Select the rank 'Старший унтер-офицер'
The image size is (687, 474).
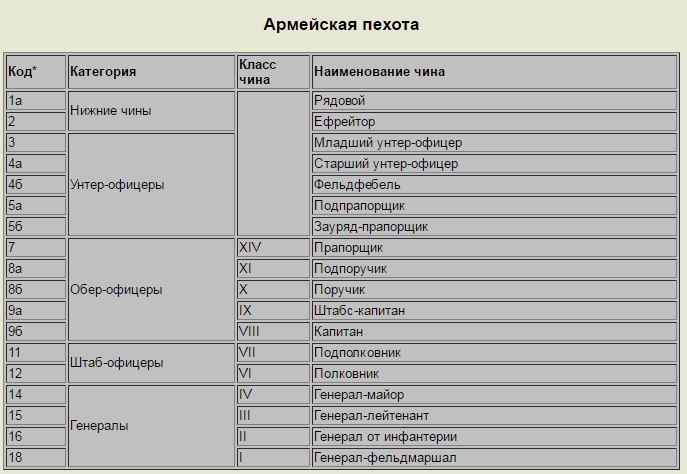pyautogui.click(x=494, y=164)
